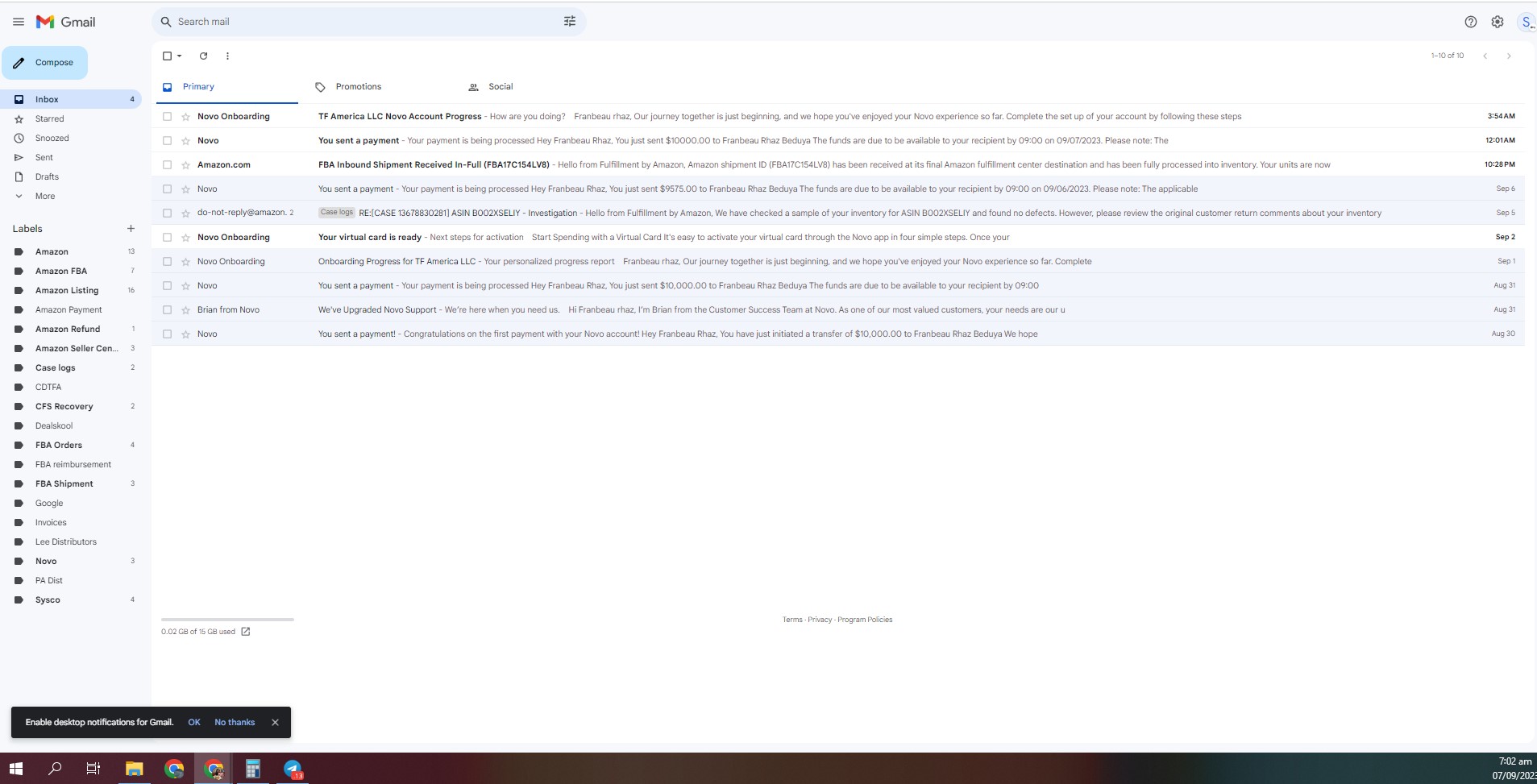
Task: Click OK to enable desktop notifications
Action: [194, 722]
